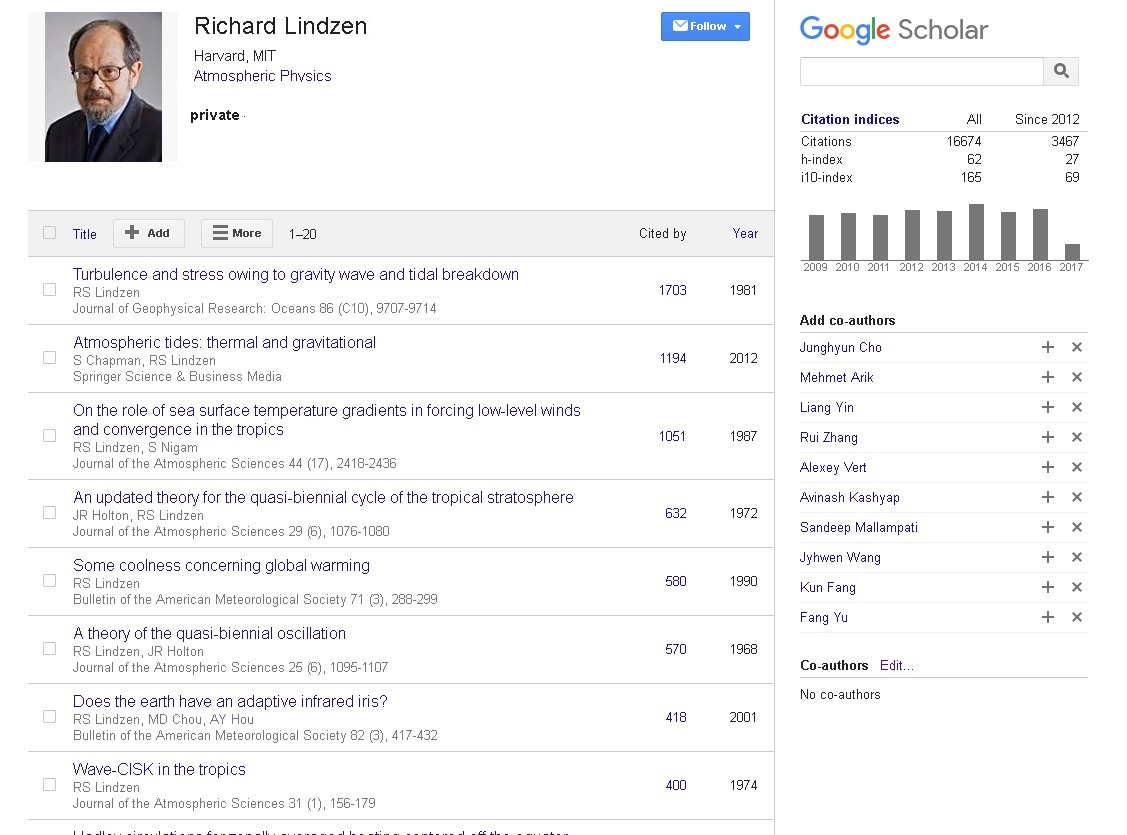Image resolution: width=1127 pixels, height=835 pixels.
Task: Open An updated theory quasi-biennial cycle article
Action: click(323, 497)
